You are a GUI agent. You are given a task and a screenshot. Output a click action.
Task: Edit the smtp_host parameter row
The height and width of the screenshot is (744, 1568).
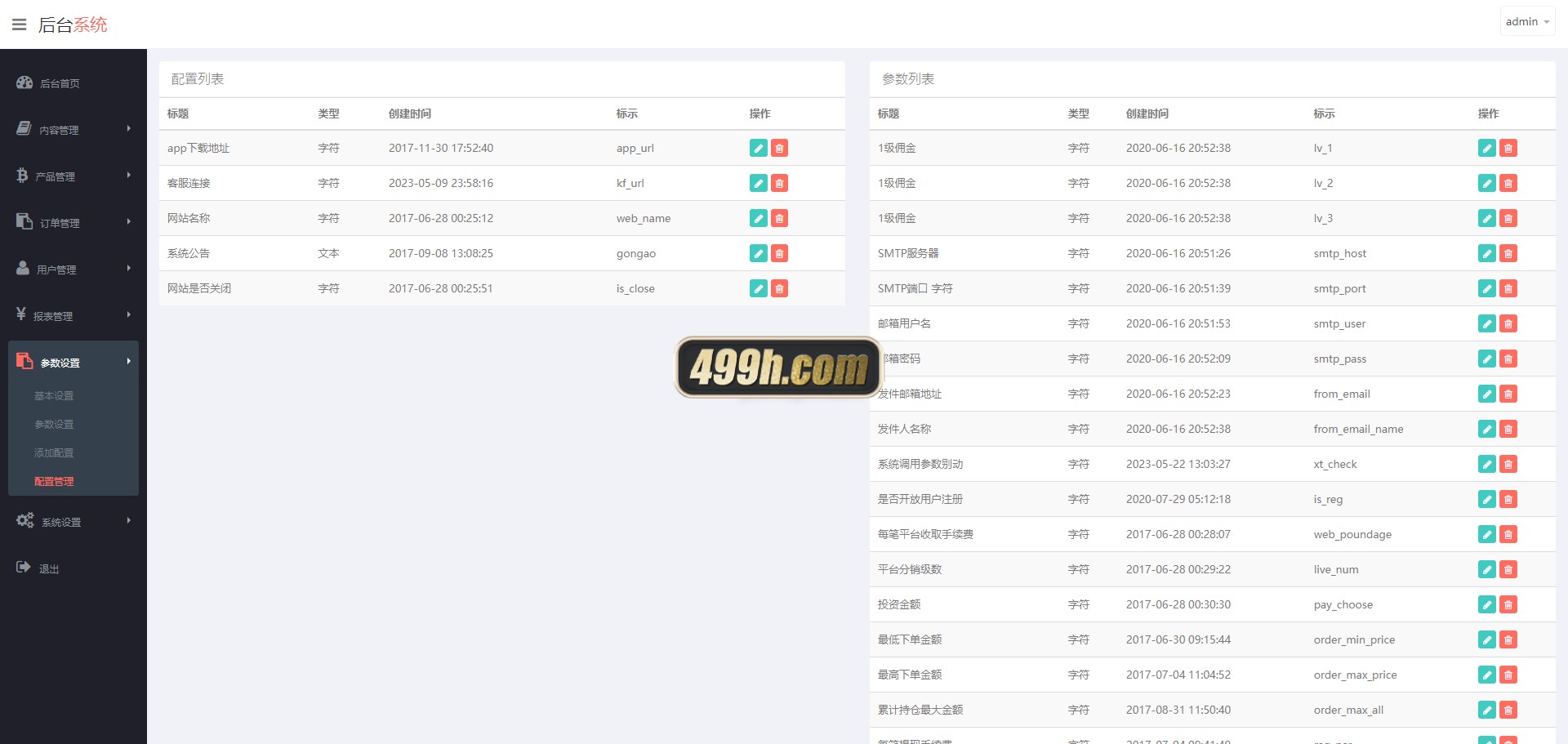pos(1487,253)
